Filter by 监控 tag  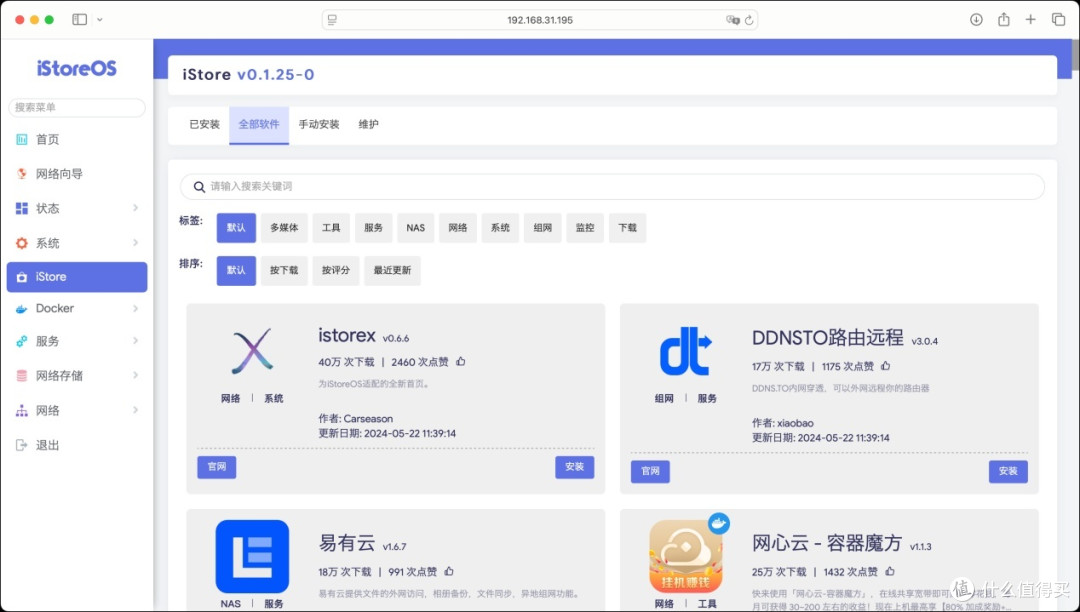pyautogui.click(x=585, y=228)
